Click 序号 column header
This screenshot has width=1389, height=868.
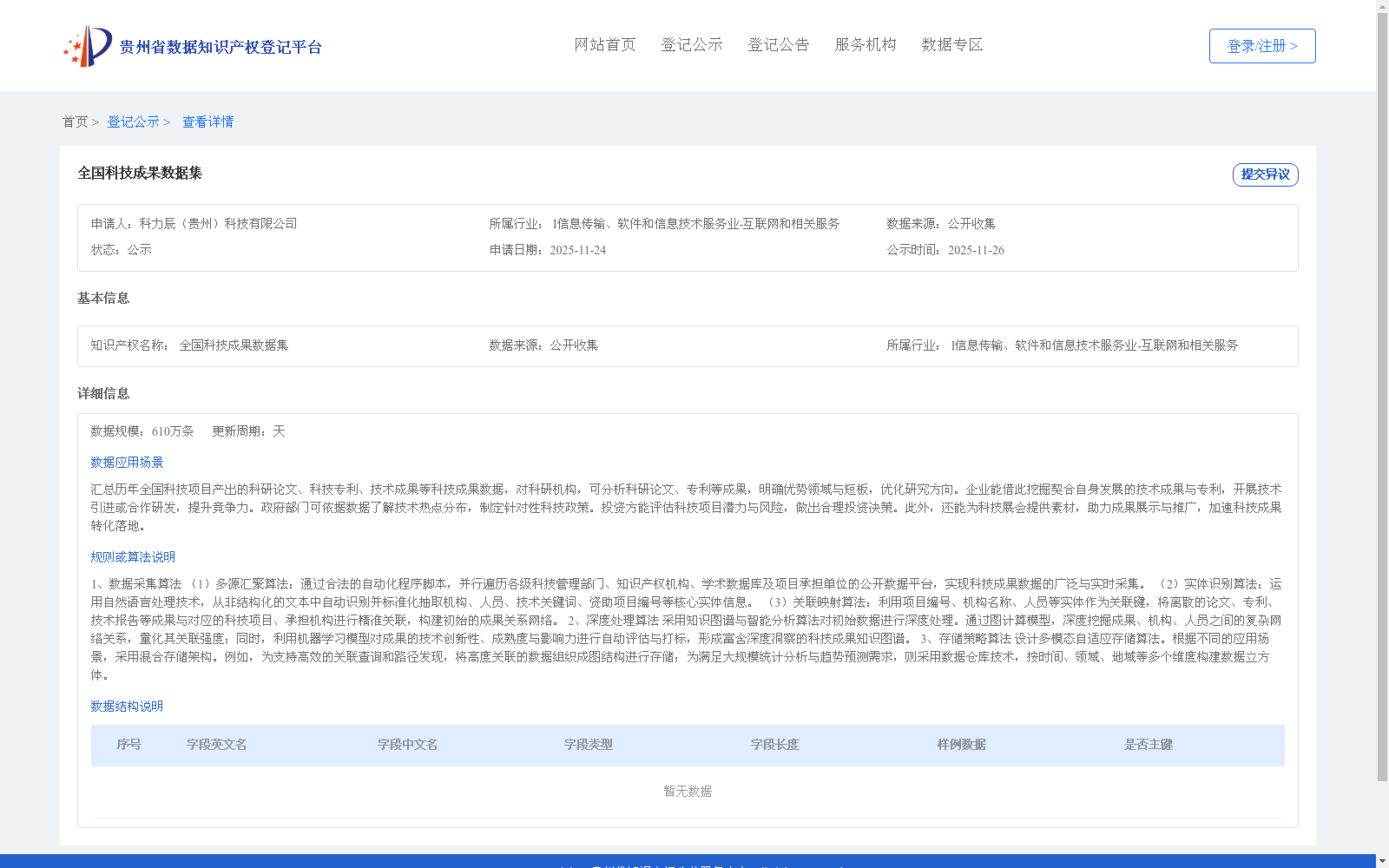click(129, 745)
